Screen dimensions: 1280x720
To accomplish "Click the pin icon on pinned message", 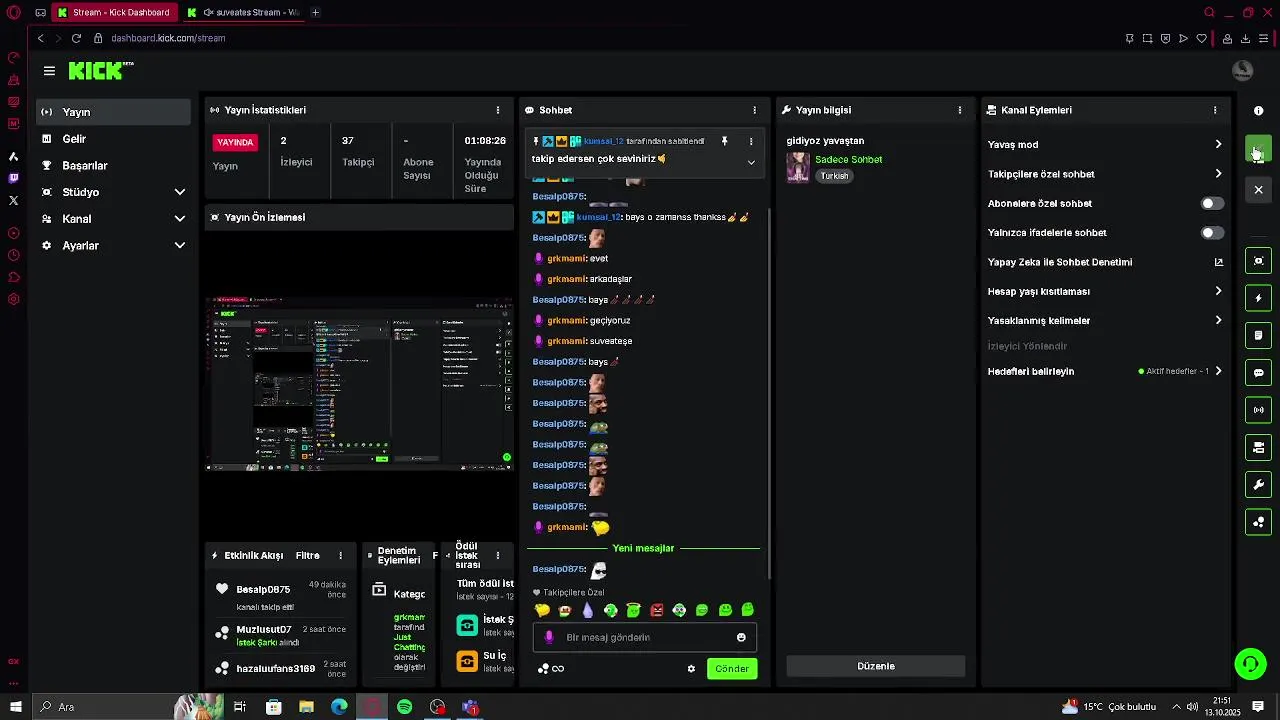I will point(725,141).
